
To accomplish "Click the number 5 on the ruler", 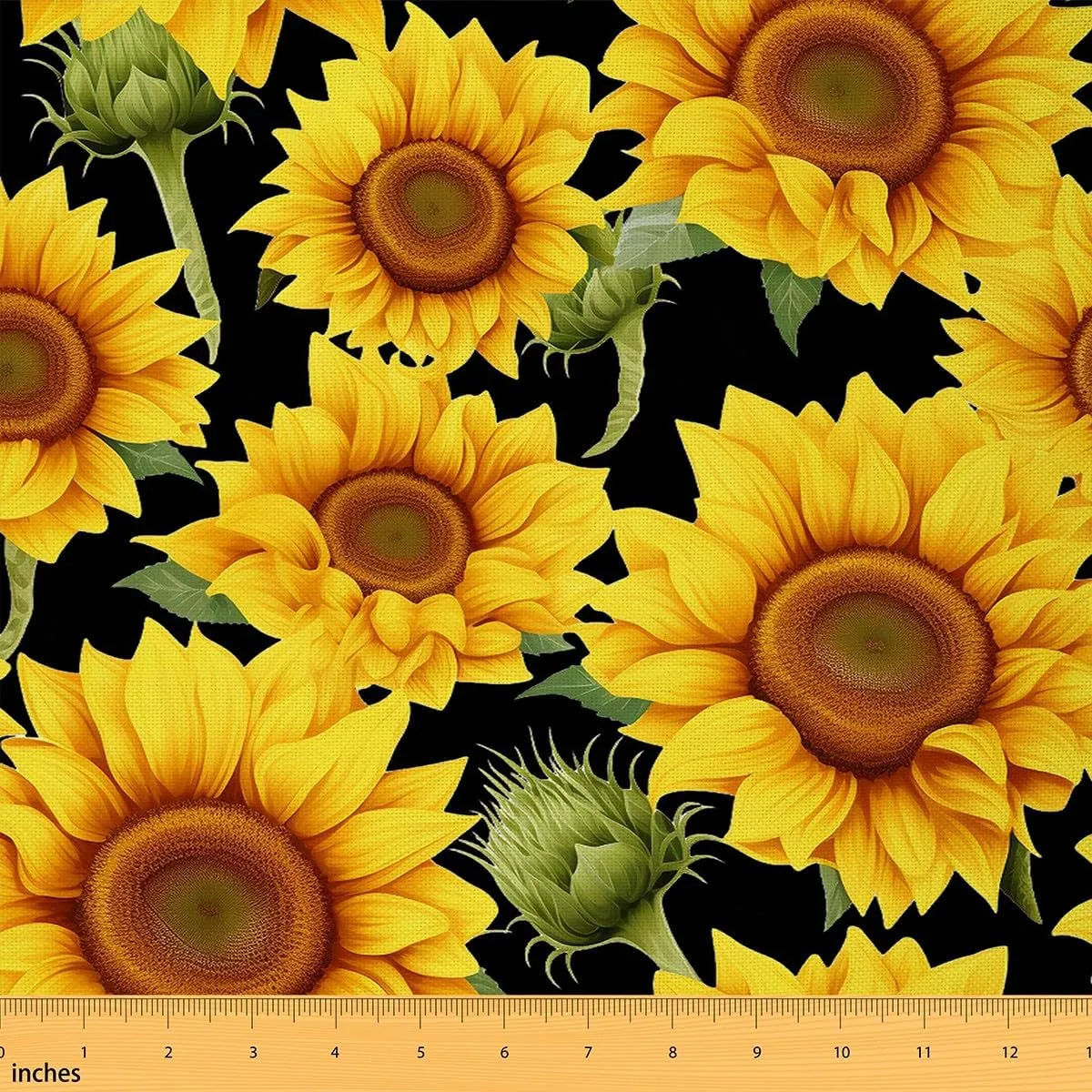I will pyautogui.click(x=420, y=1053).
